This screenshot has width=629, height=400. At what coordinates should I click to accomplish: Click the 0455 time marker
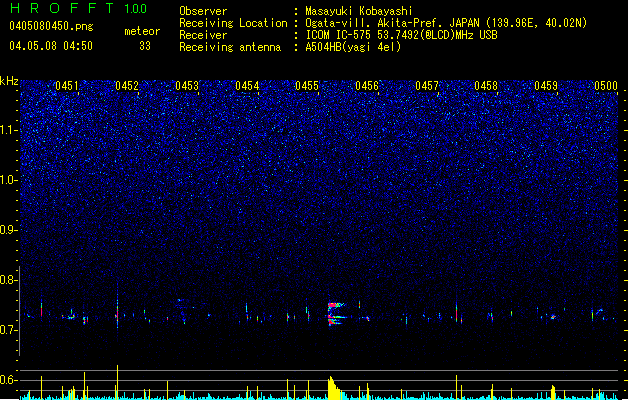click(x=307, y=86)
